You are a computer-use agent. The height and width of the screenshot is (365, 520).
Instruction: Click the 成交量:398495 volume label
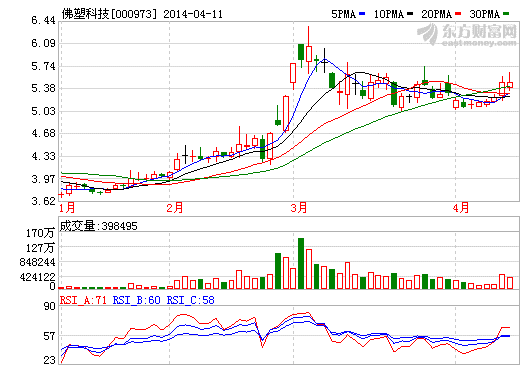[98, 226]
